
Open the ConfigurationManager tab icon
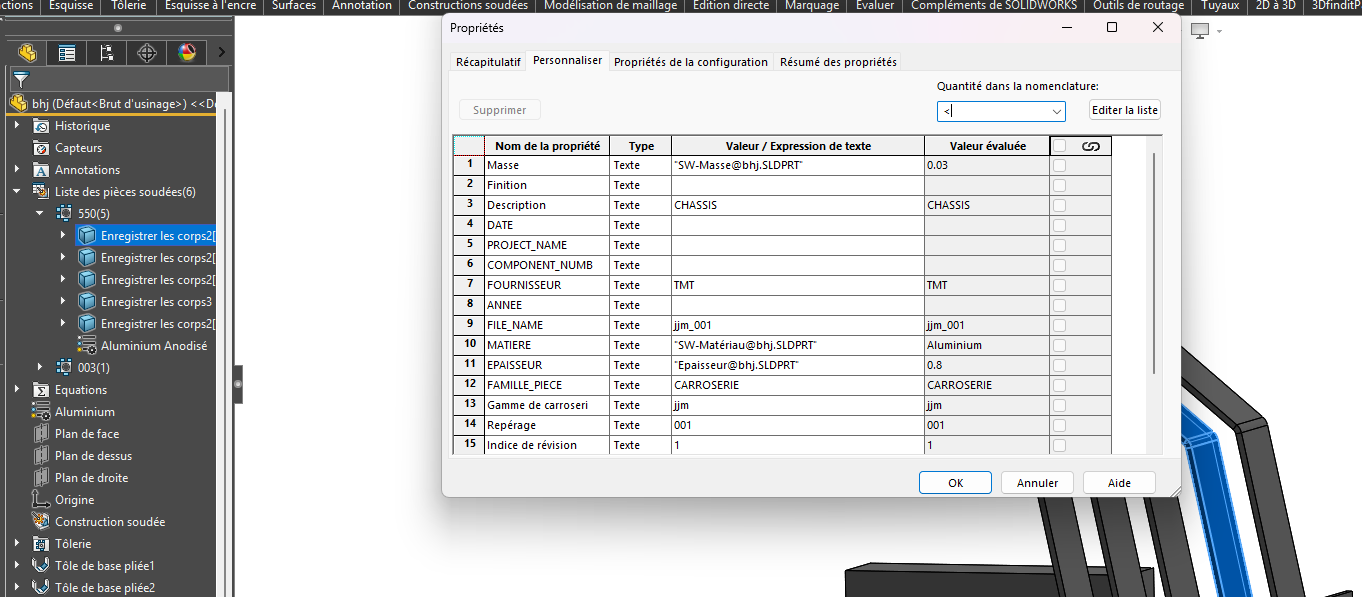pos(107,53)
